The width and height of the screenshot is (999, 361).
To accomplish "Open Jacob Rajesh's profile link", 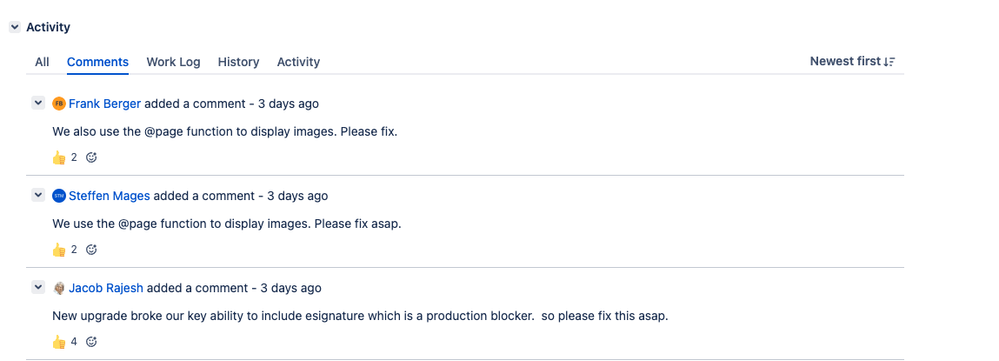I will click(x=106, y=288).
